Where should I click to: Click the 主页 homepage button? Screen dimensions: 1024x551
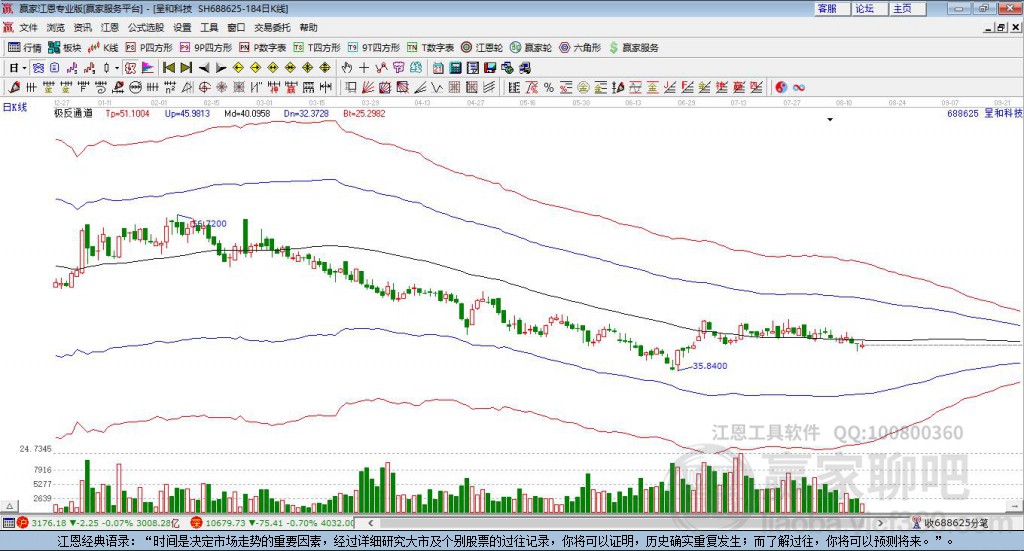[907, 8]
